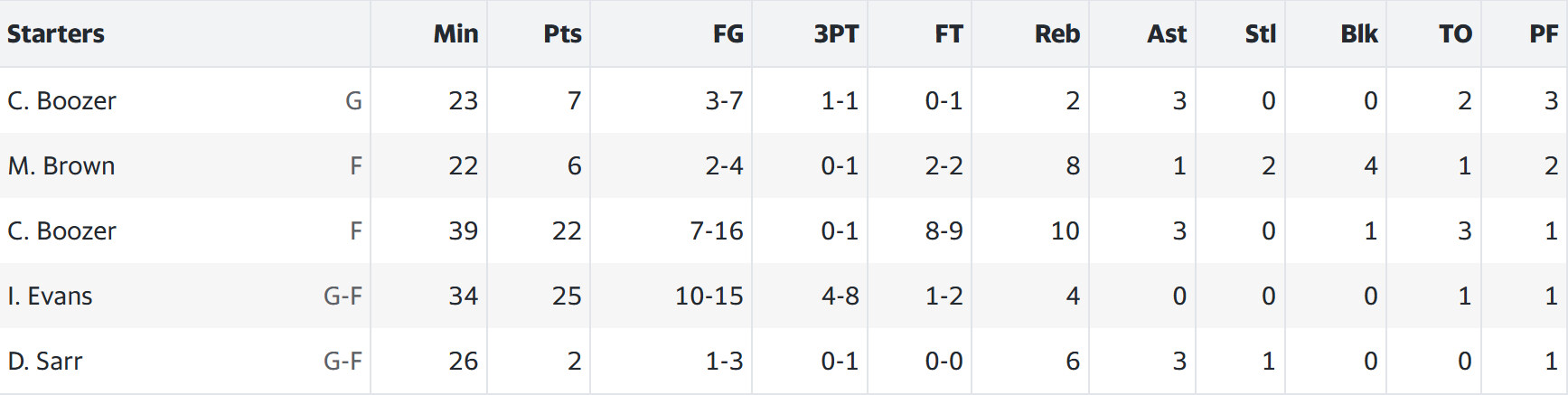Viewport: 1568px width, 395px height.
Task: Click D. Sarr's G-F position label
Action: coord(343,361)
